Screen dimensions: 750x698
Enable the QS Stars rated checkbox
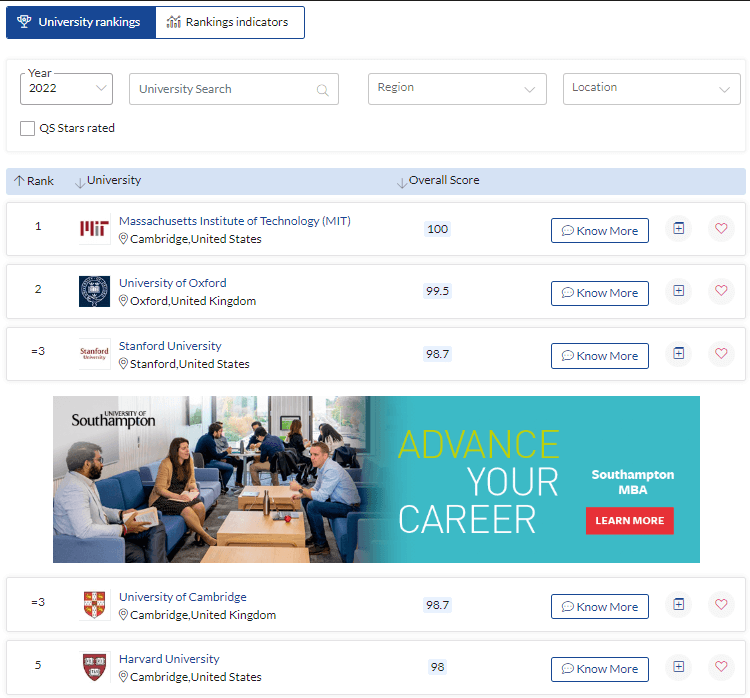(27, 128)
